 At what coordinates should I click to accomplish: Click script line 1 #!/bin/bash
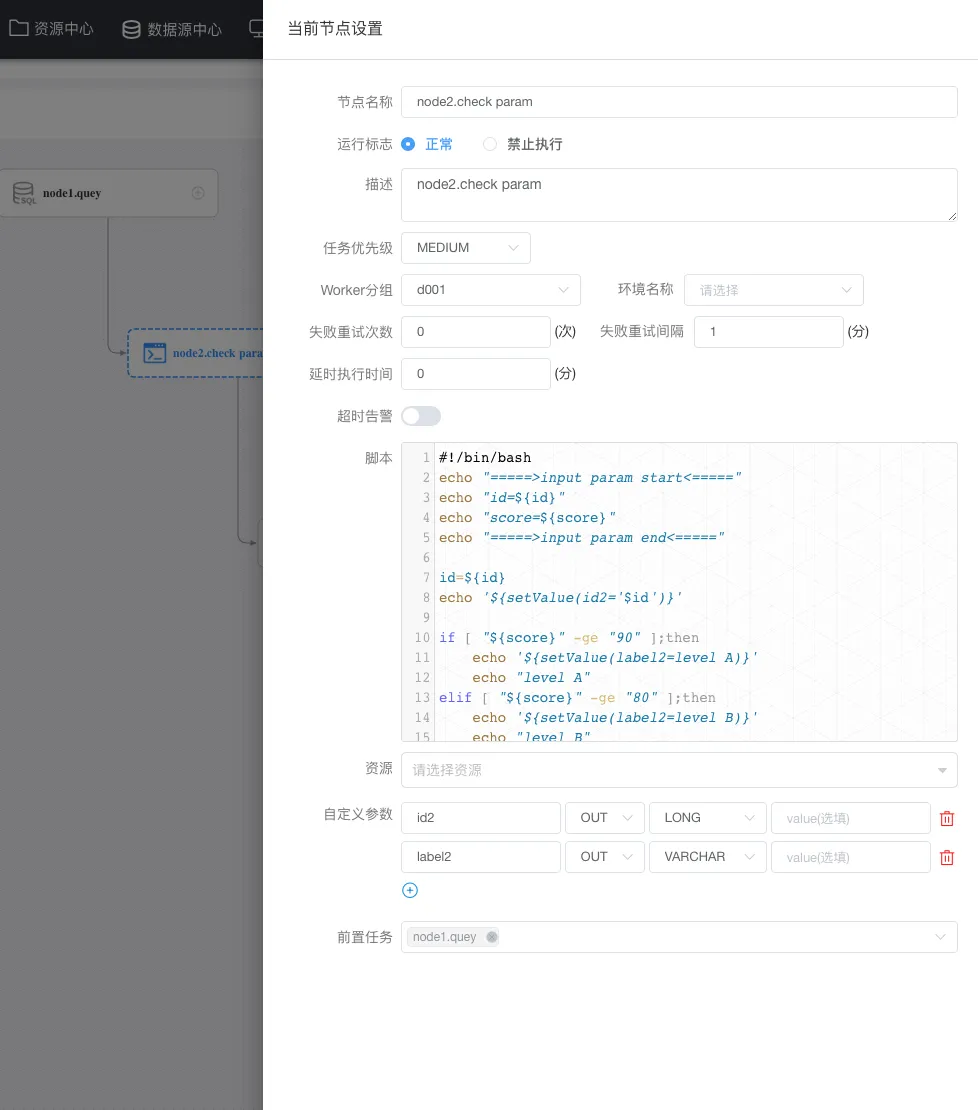click(485, 457)
